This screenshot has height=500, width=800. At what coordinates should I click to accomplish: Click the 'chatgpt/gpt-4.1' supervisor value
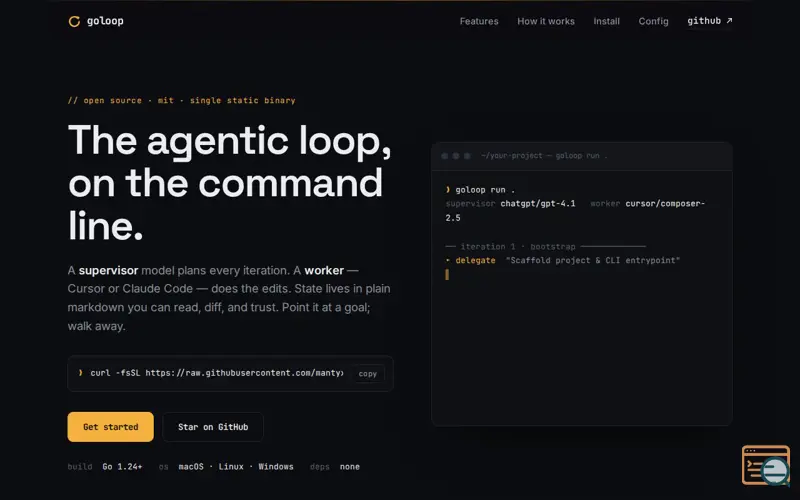(x=538, y=204)
